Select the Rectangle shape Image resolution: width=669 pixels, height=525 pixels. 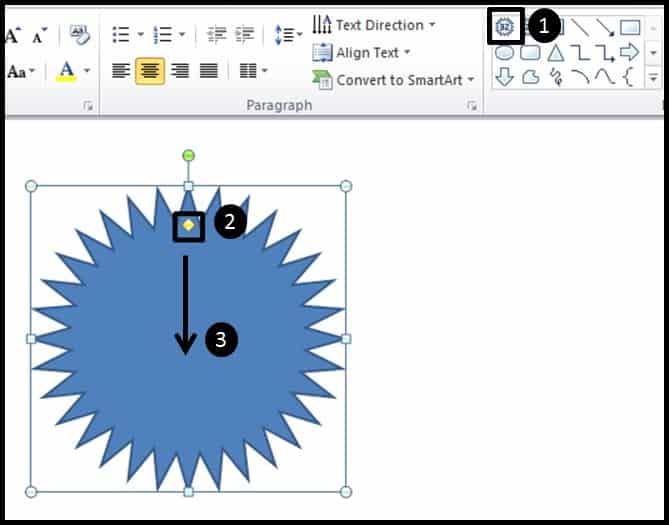pyautogui.click(x=630, y=27)
